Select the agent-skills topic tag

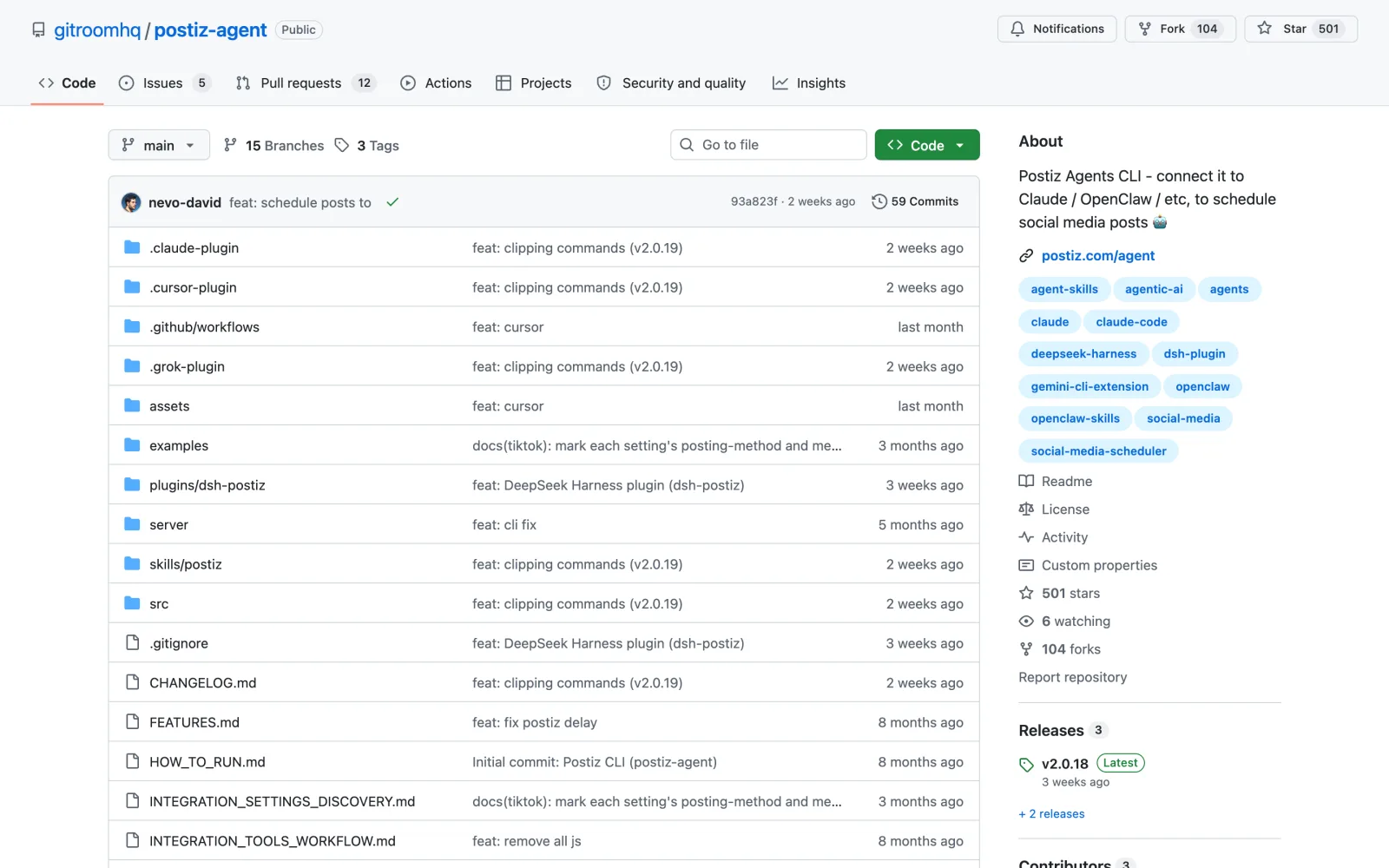[x=1064, y=289]
